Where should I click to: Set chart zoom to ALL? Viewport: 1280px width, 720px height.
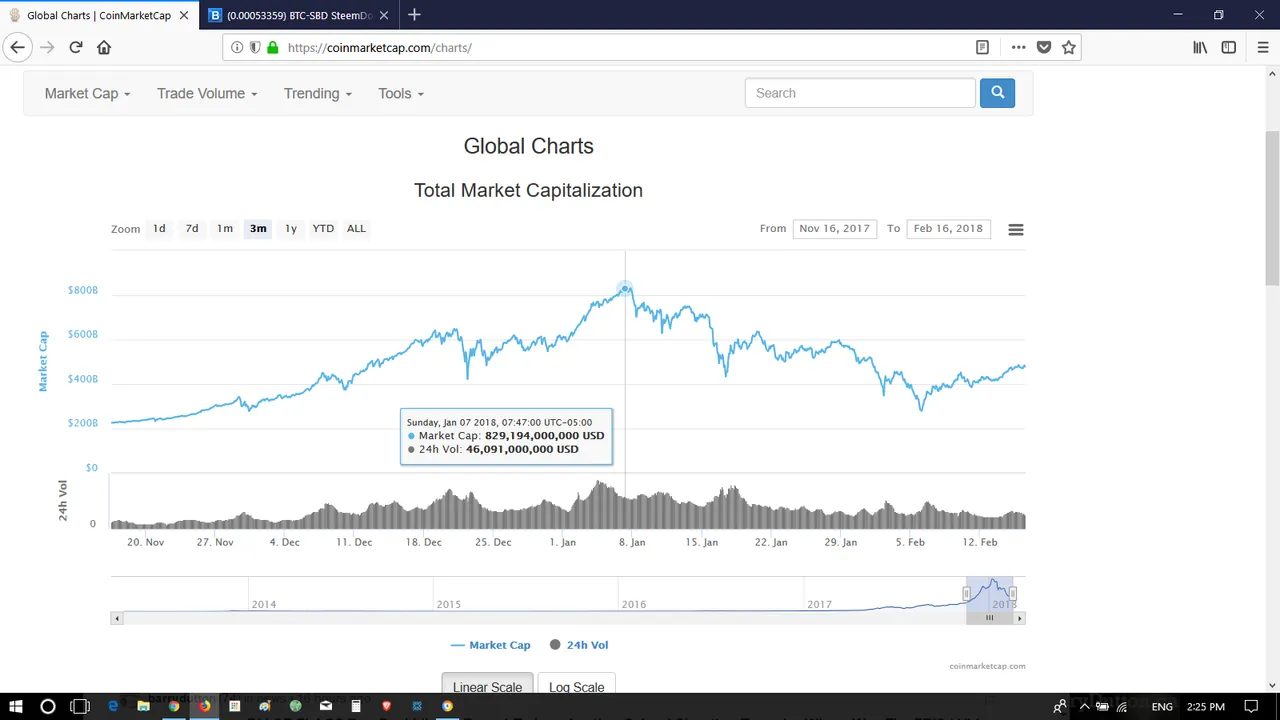[356, 228]
